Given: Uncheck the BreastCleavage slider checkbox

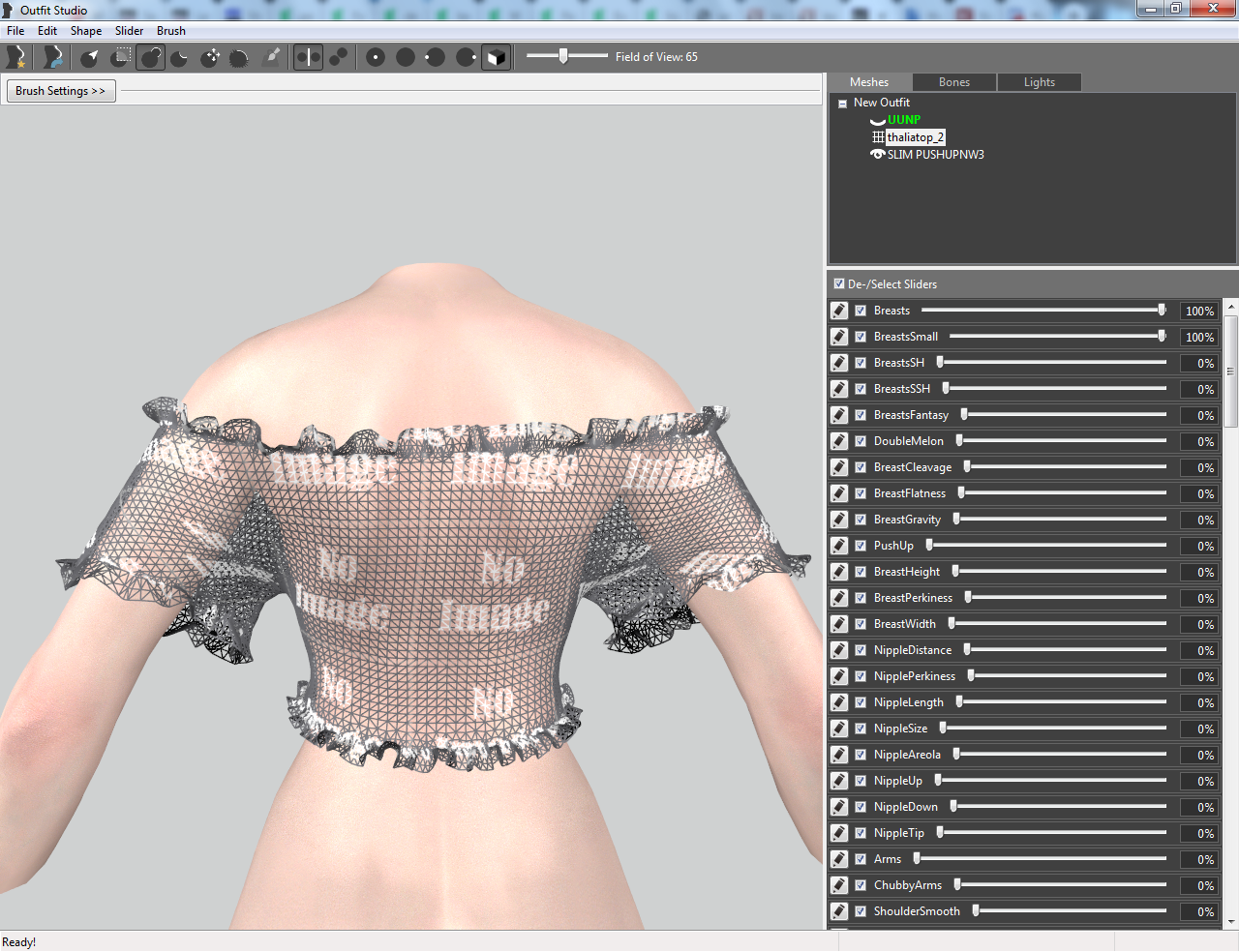Looking at the screenshot, I should (x=861, y=467).
